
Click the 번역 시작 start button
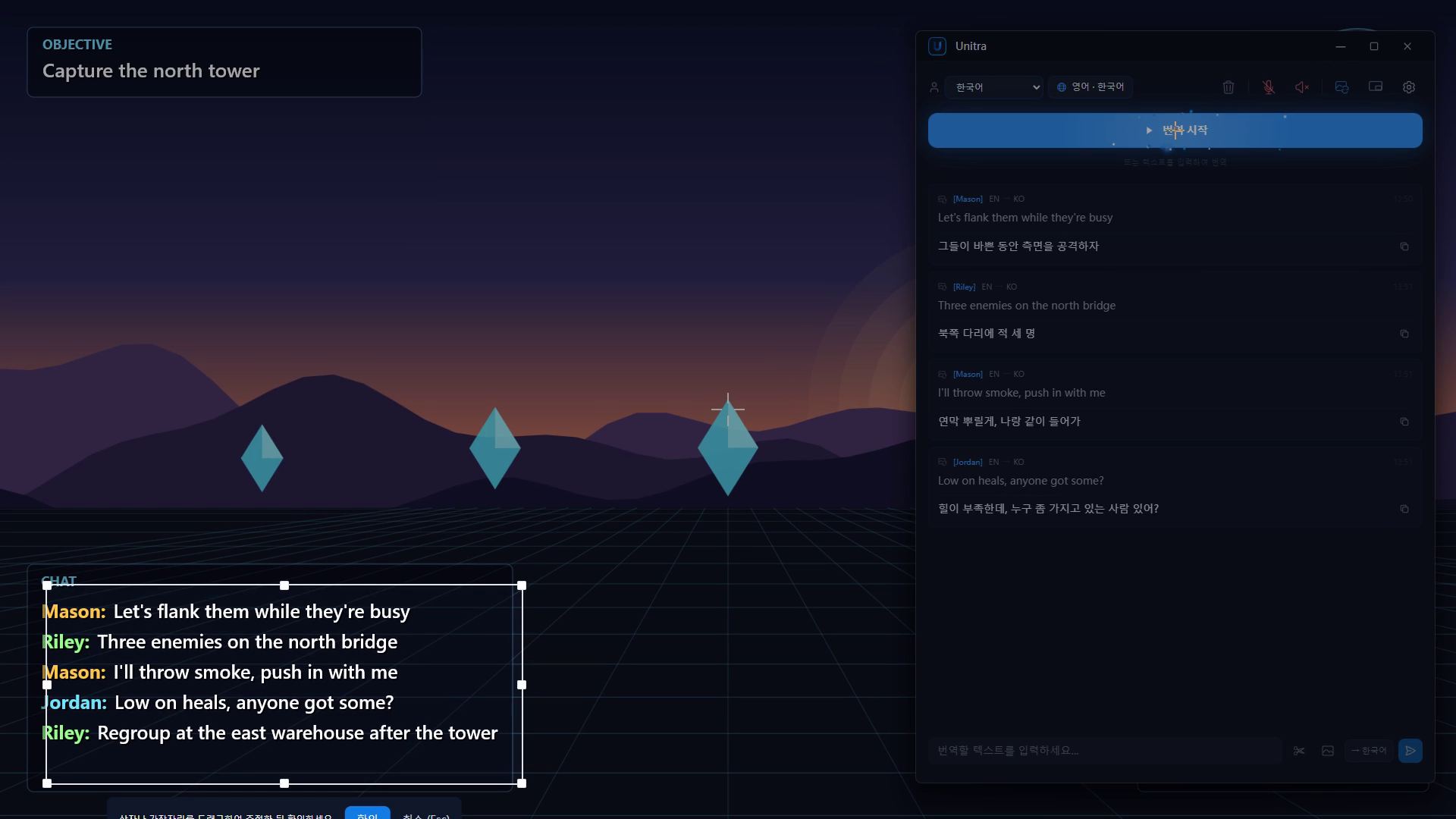[1175, 130]
